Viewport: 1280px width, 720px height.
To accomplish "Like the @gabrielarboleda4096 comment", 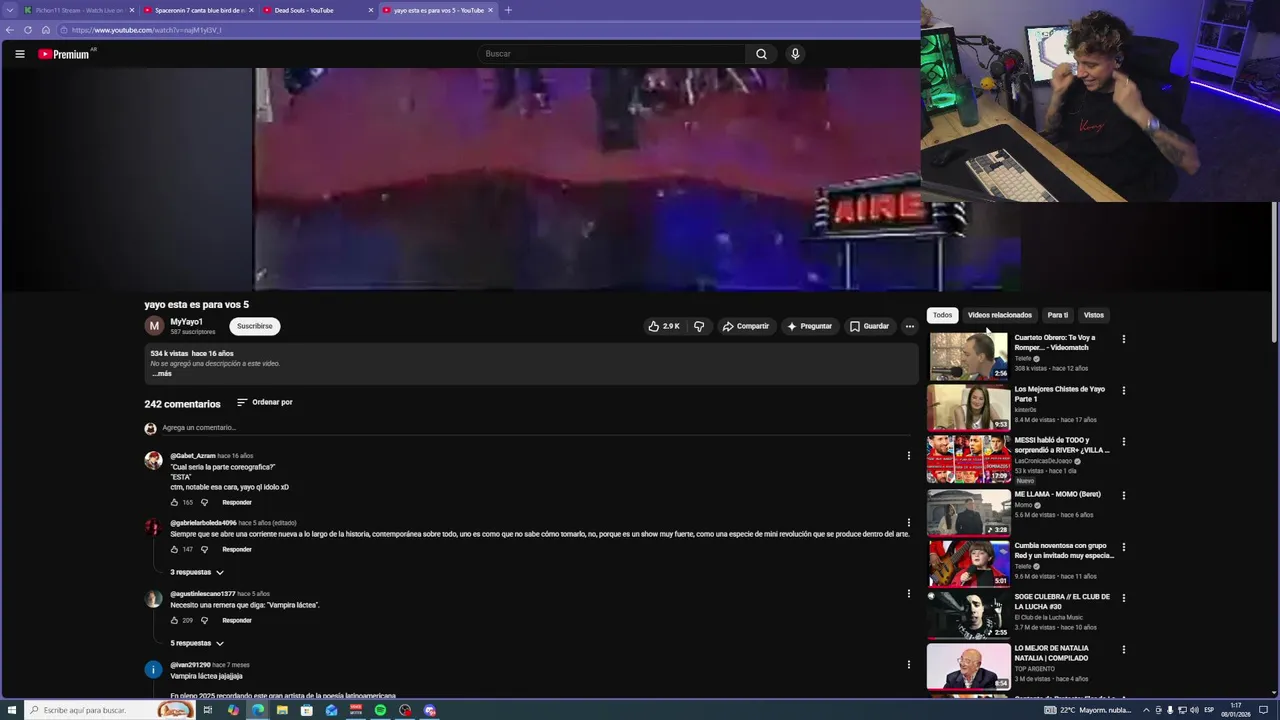I will (x=174, y=549).
